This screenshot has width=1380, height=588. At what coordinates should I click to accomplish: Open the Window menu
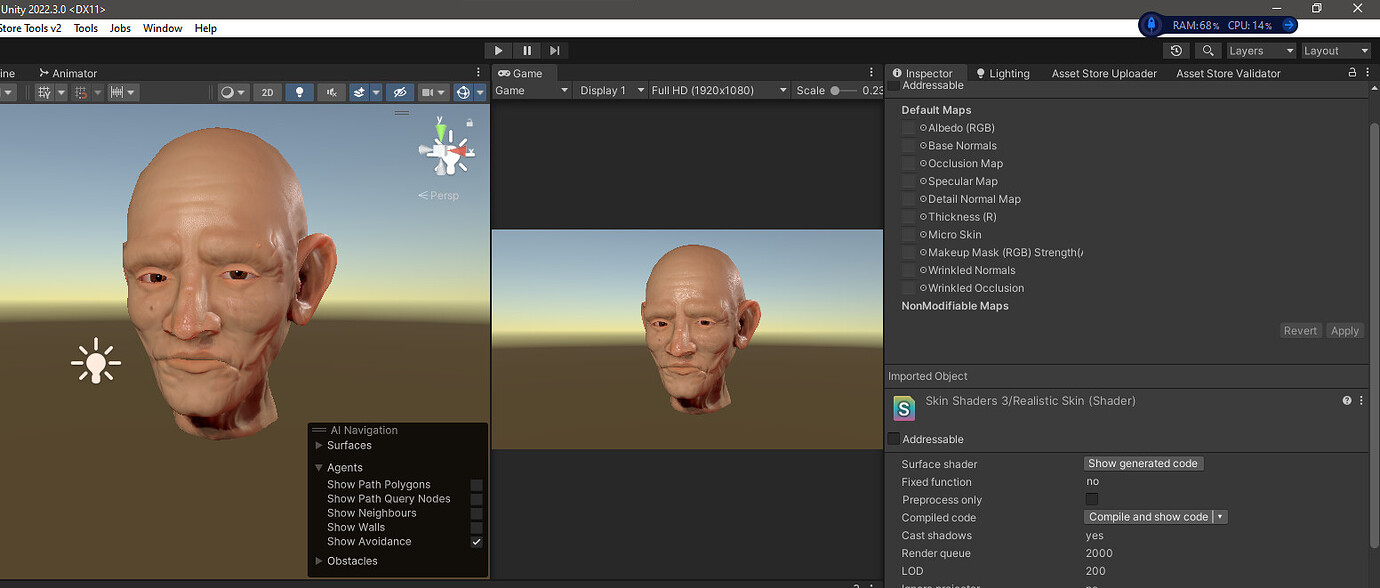162,27
